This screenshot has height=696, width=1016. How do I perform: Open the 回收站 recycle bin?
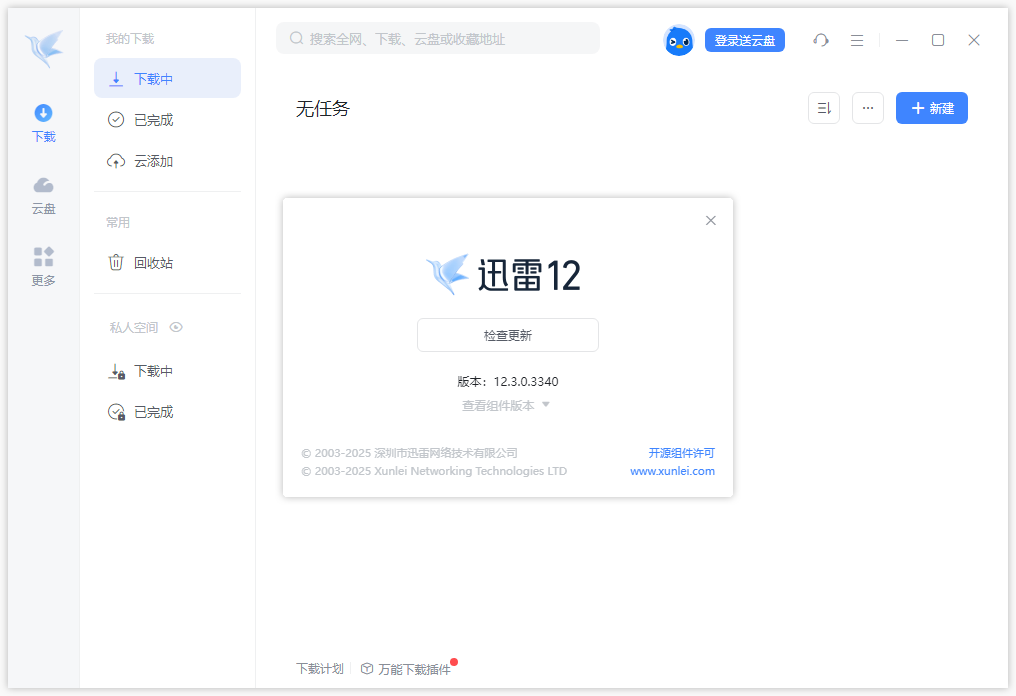click(x=167, y=262)
